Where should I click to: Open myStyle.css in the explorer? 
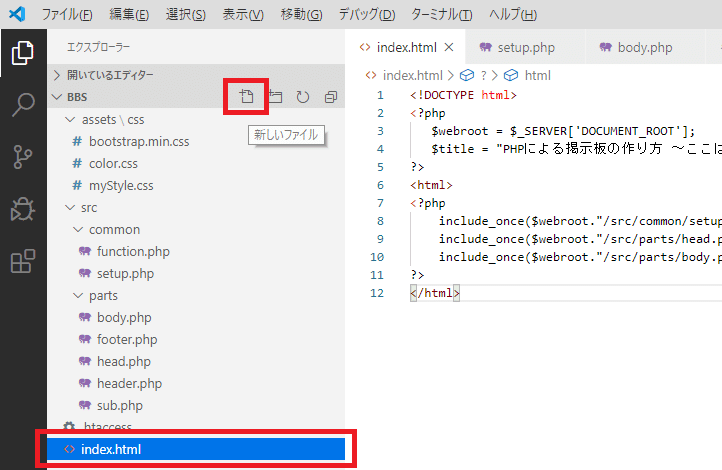pyautogui.click(x=196, y=185)
